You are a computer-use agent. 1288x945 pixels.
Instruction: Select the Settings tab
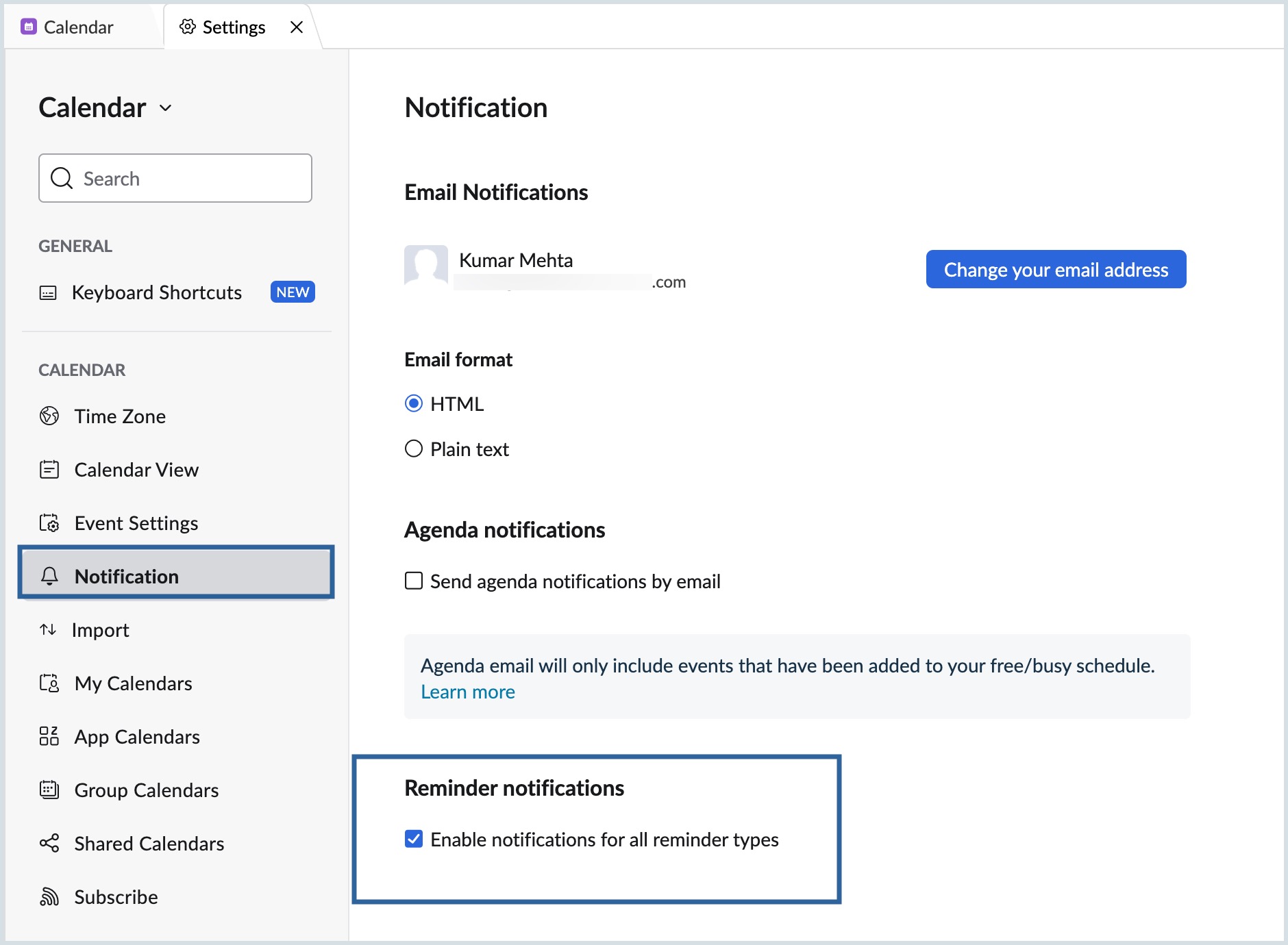(x=233, y=27)
